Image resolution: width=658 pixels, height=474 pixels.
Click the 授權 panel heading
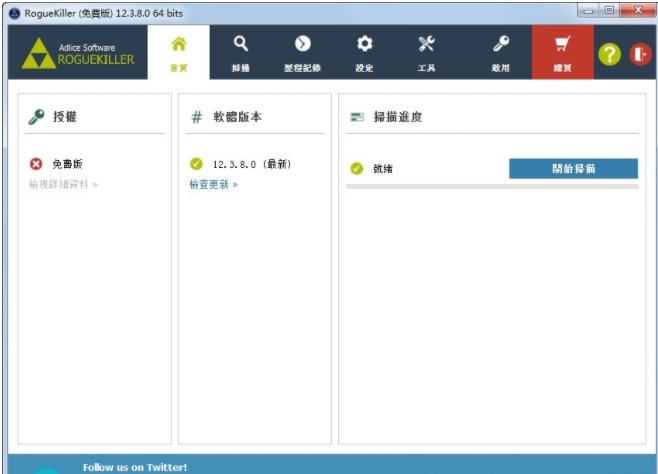click(x=65, y=117)
